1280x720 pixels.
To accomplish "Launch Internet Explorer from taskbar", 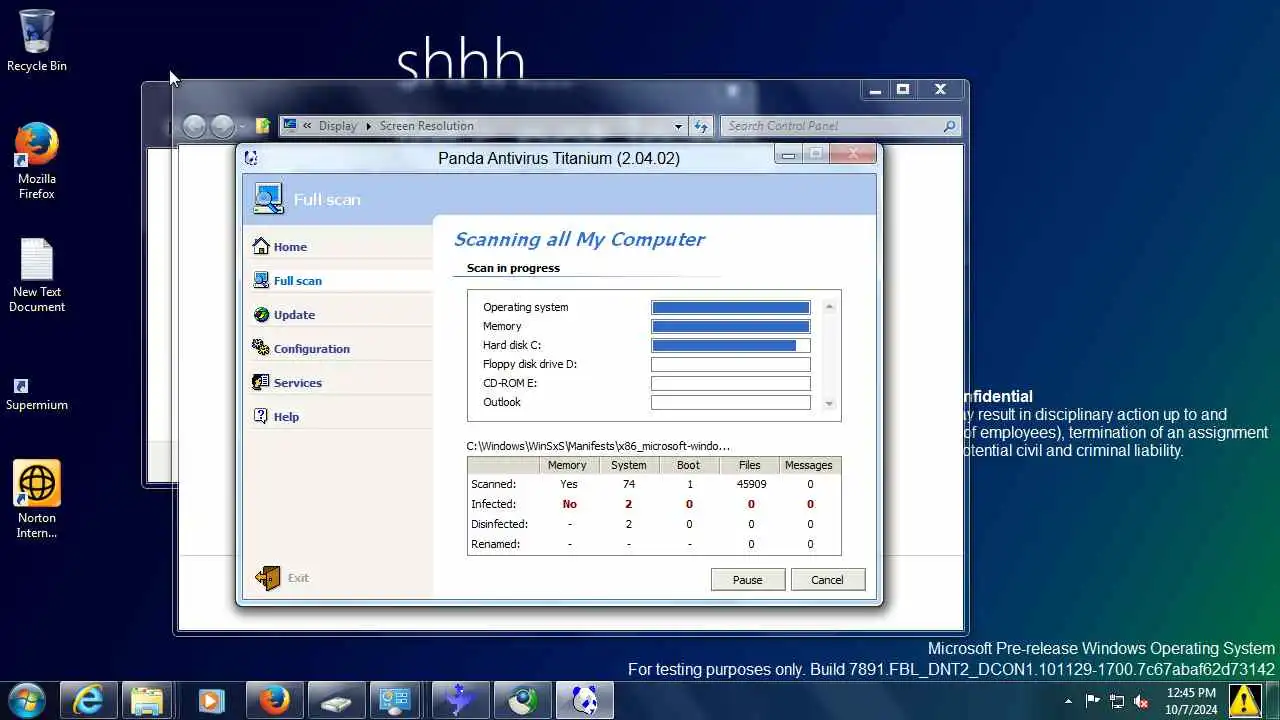I will [x=88, y=701].
